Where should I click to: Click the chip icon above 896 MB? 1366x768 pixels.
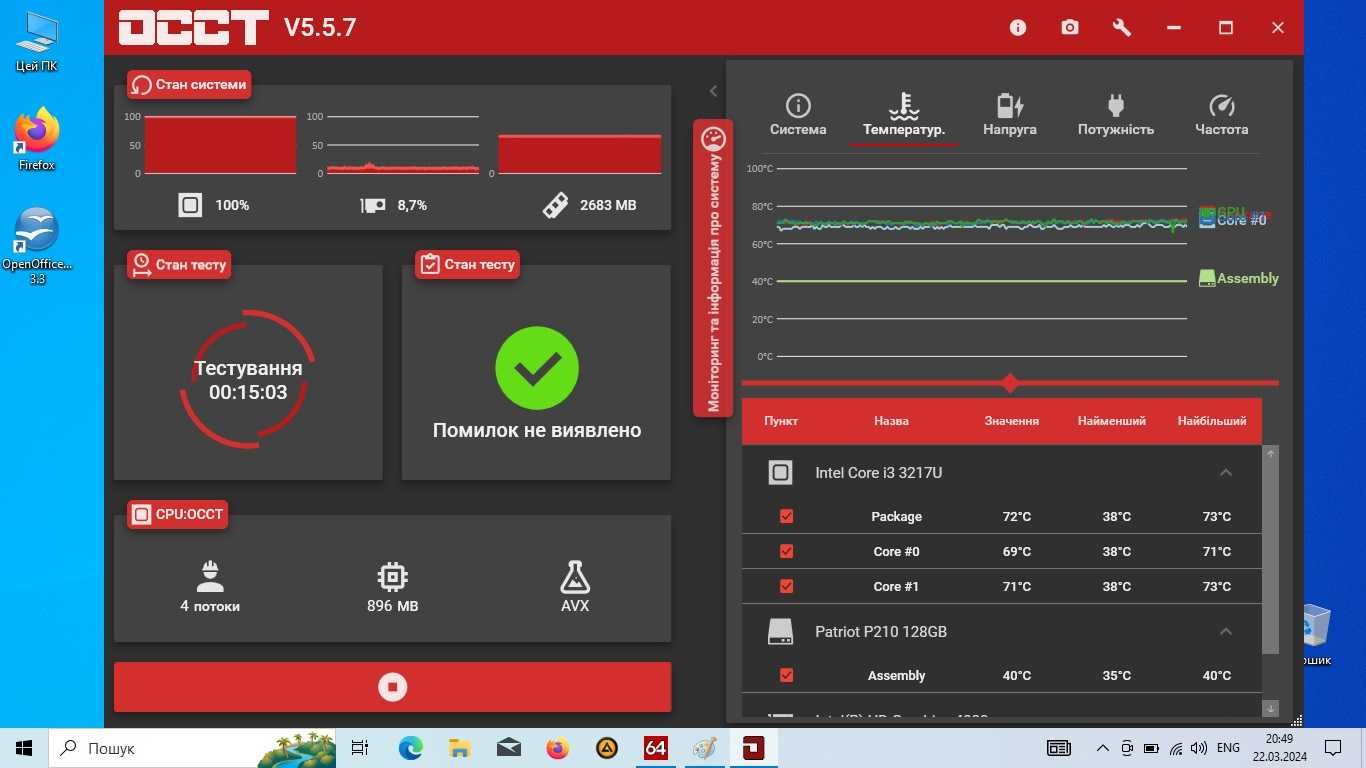click(x=392, y=576)
